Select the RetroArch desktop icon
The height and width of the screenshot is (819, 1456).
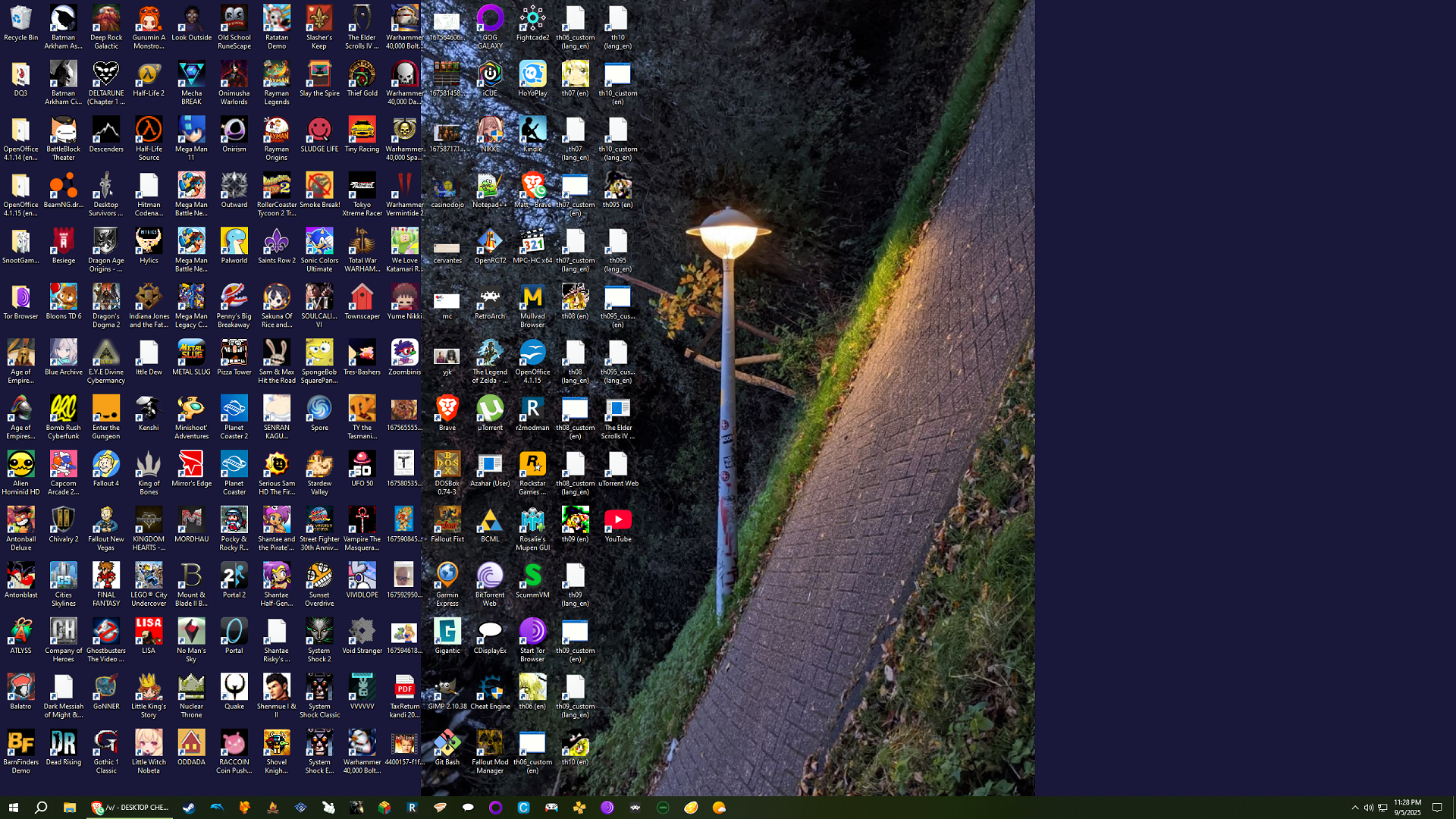(490, 298)
